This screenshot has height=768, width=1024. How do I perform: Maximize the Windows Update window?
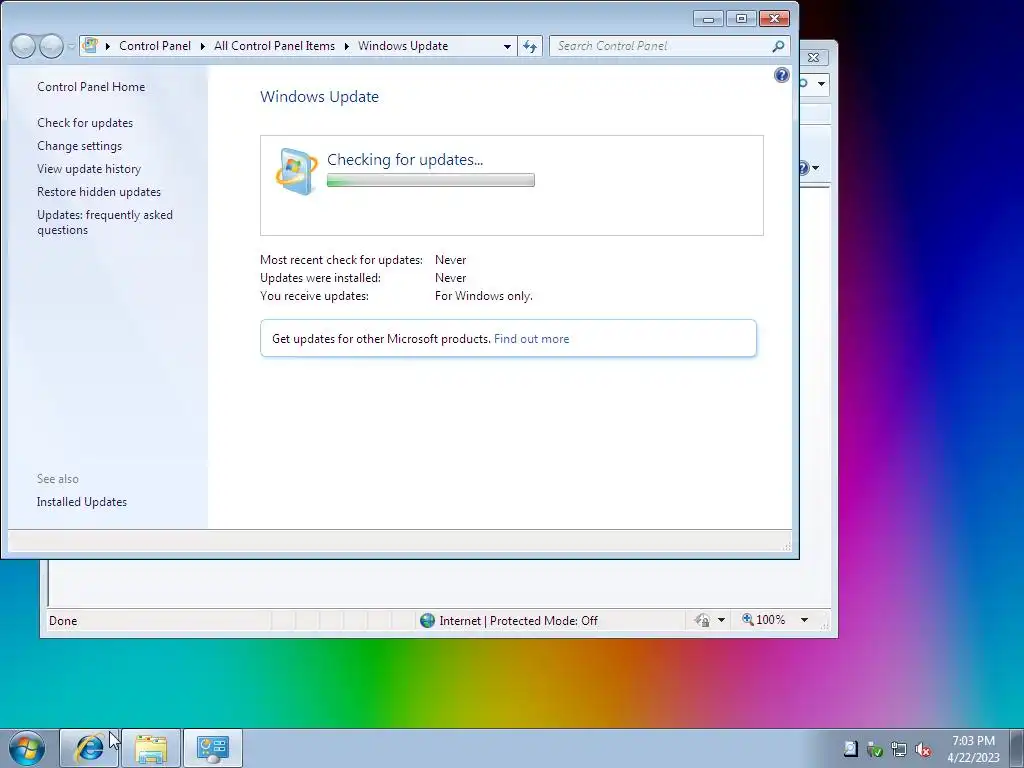click(x=741, y=19)
